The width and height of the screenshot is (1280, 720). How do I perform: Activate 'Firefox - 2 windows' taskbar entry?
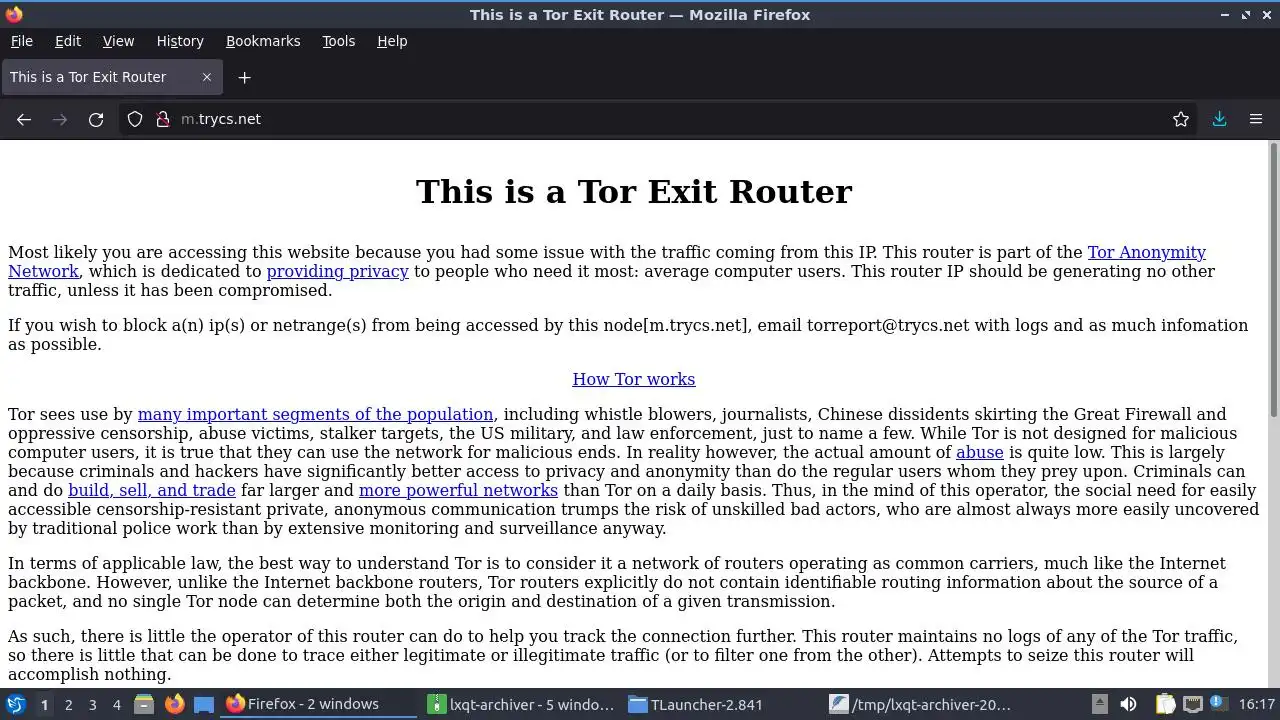point(320,704)
